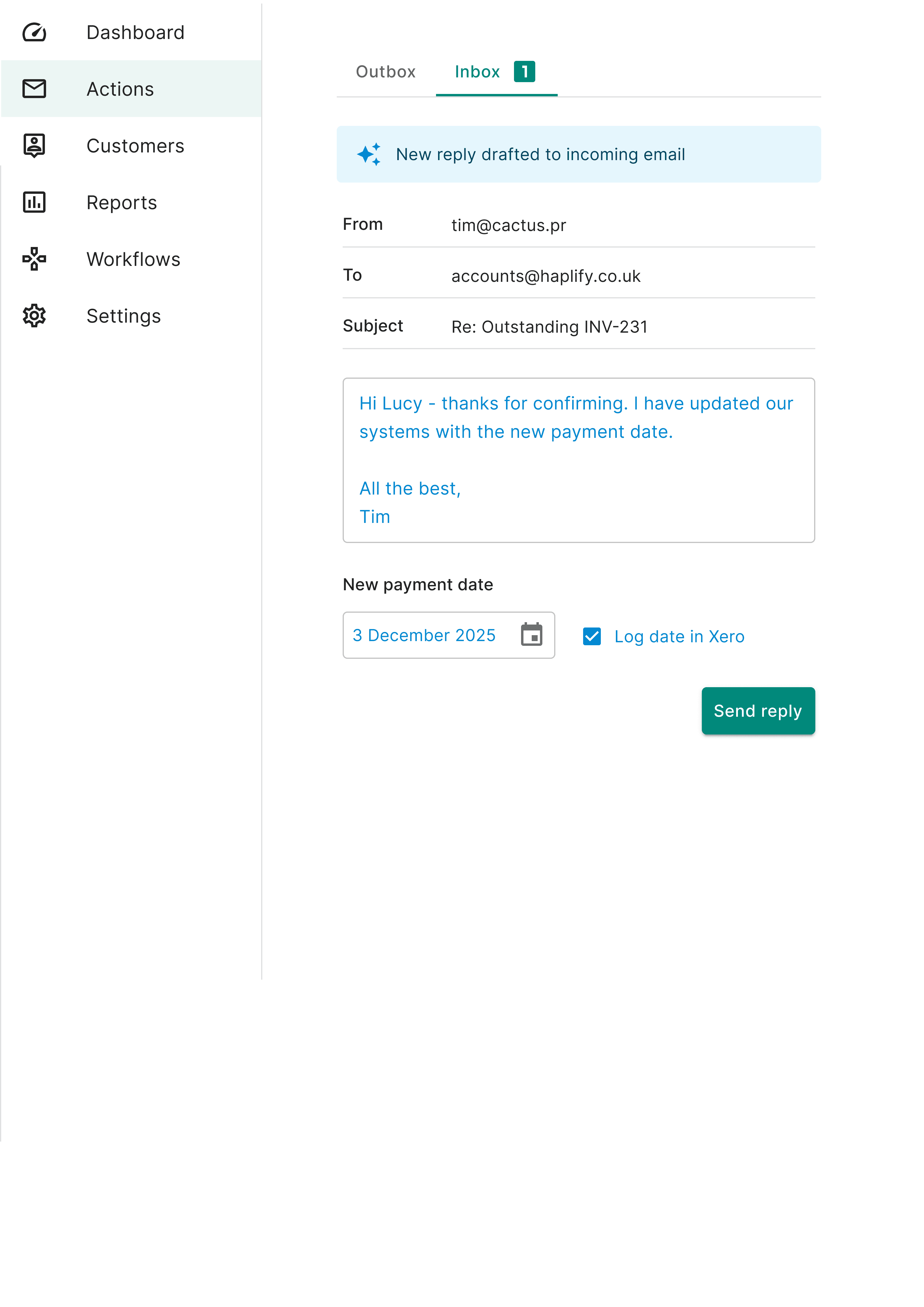Select the Inbox tab
924x1307 pixels.
[x=478, y=71]
